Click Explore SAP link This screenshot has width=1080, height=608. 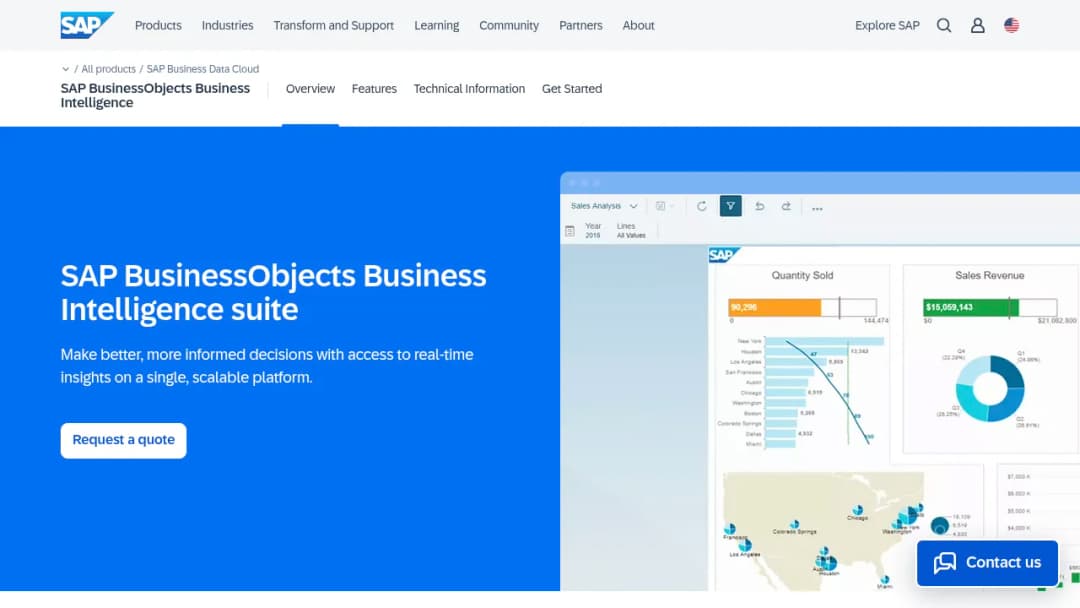(887, 25)
